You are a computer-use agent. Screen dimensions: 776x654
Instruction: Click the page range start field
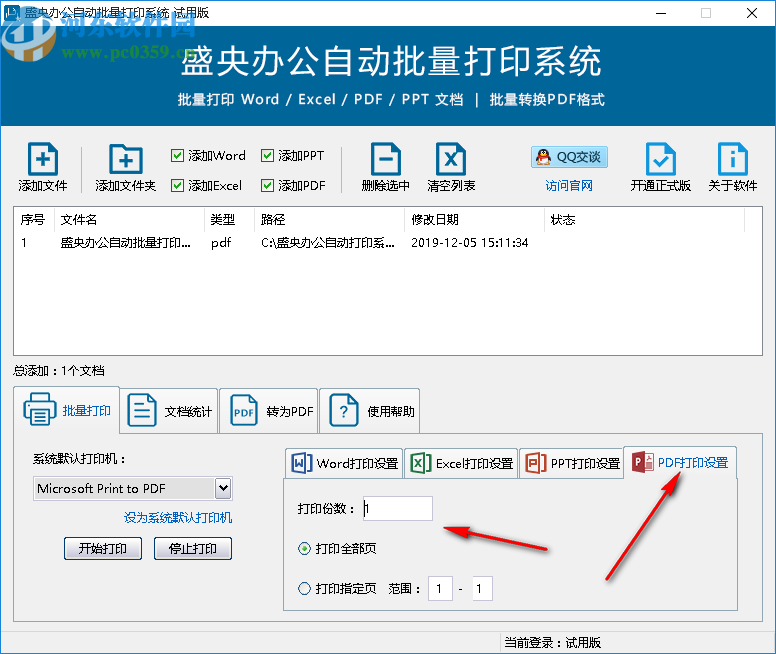pyautogui.click(x=440, y=589)
